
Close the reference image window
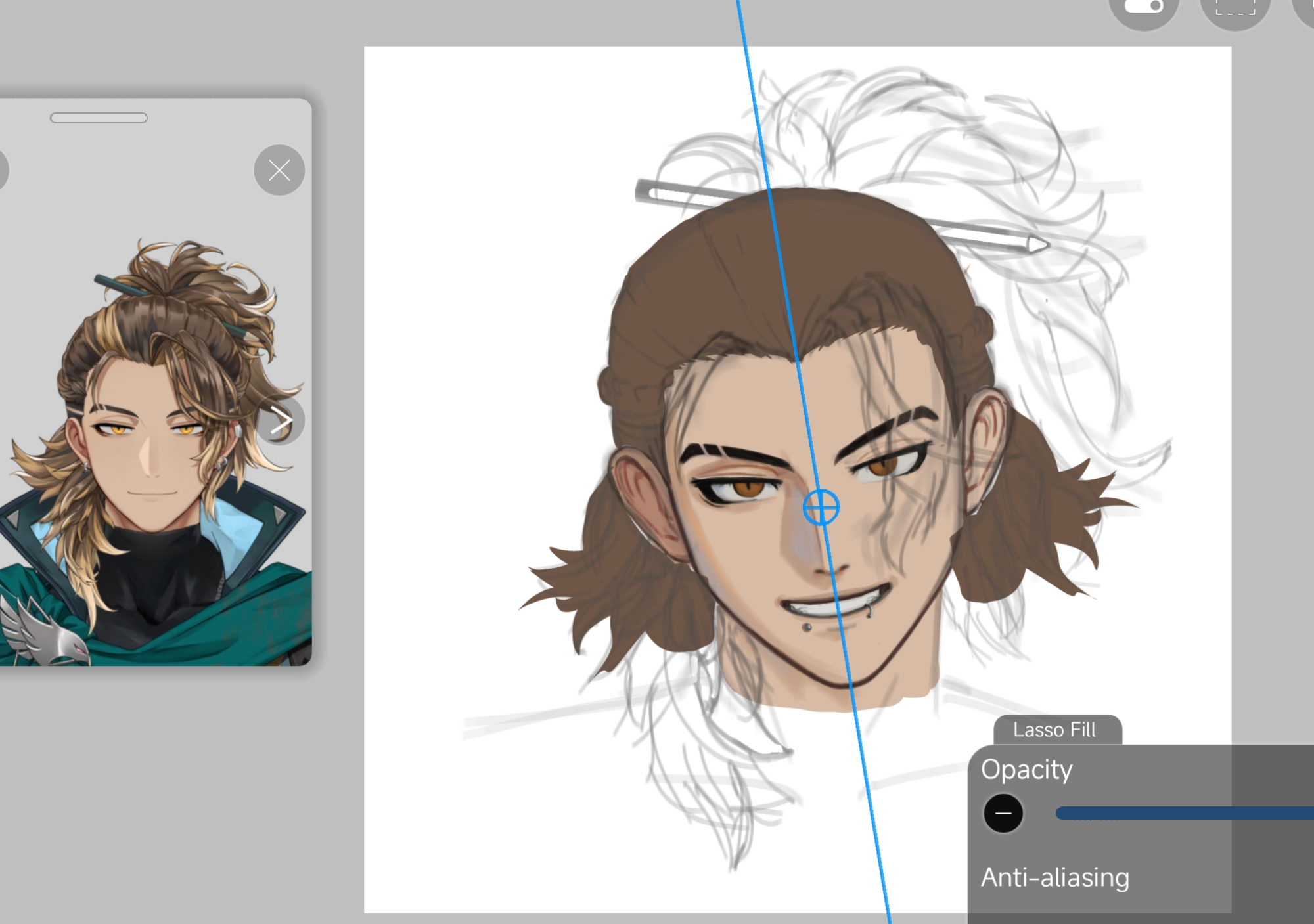tap(279, 170)
